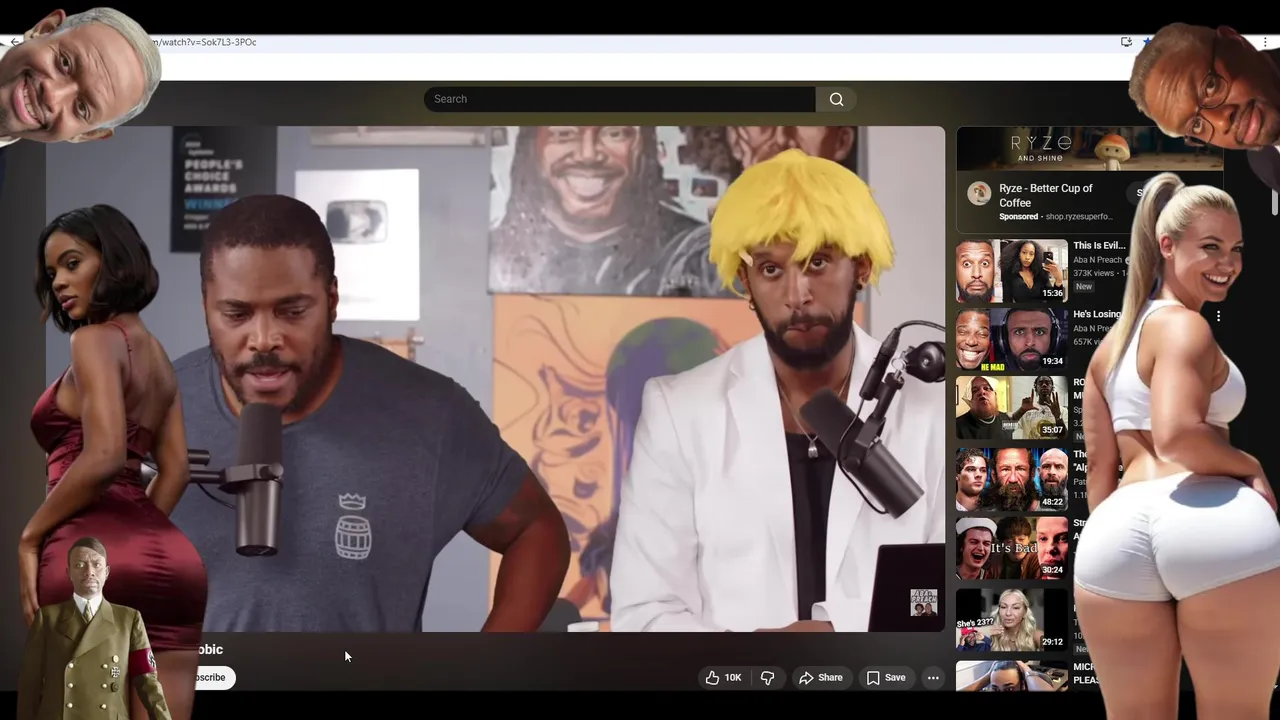Open the Share dialog for this video
Viewport: 1280px width, 720px height.
[820, 677]
